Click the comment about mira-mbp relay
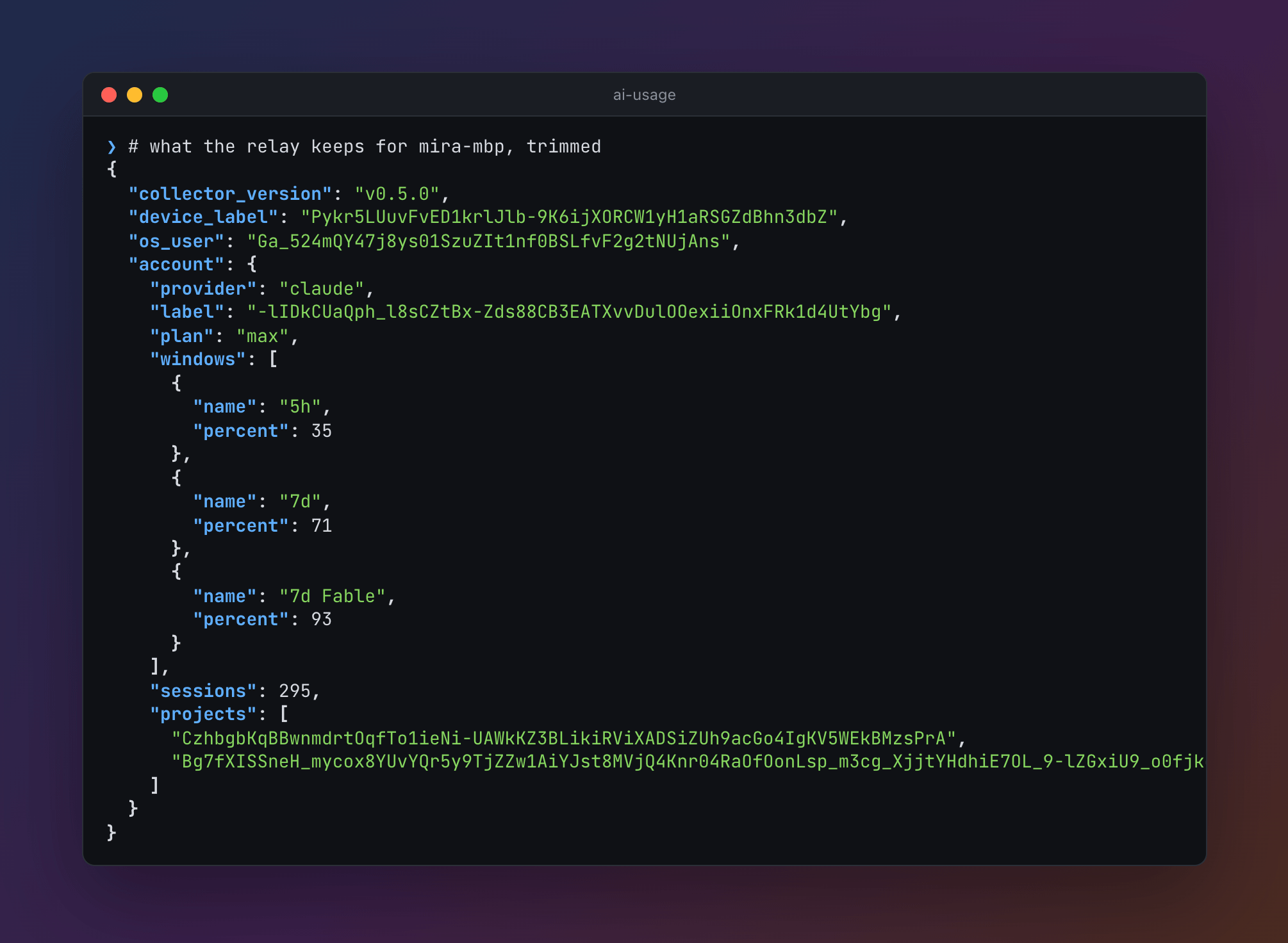 click(365, 147)
